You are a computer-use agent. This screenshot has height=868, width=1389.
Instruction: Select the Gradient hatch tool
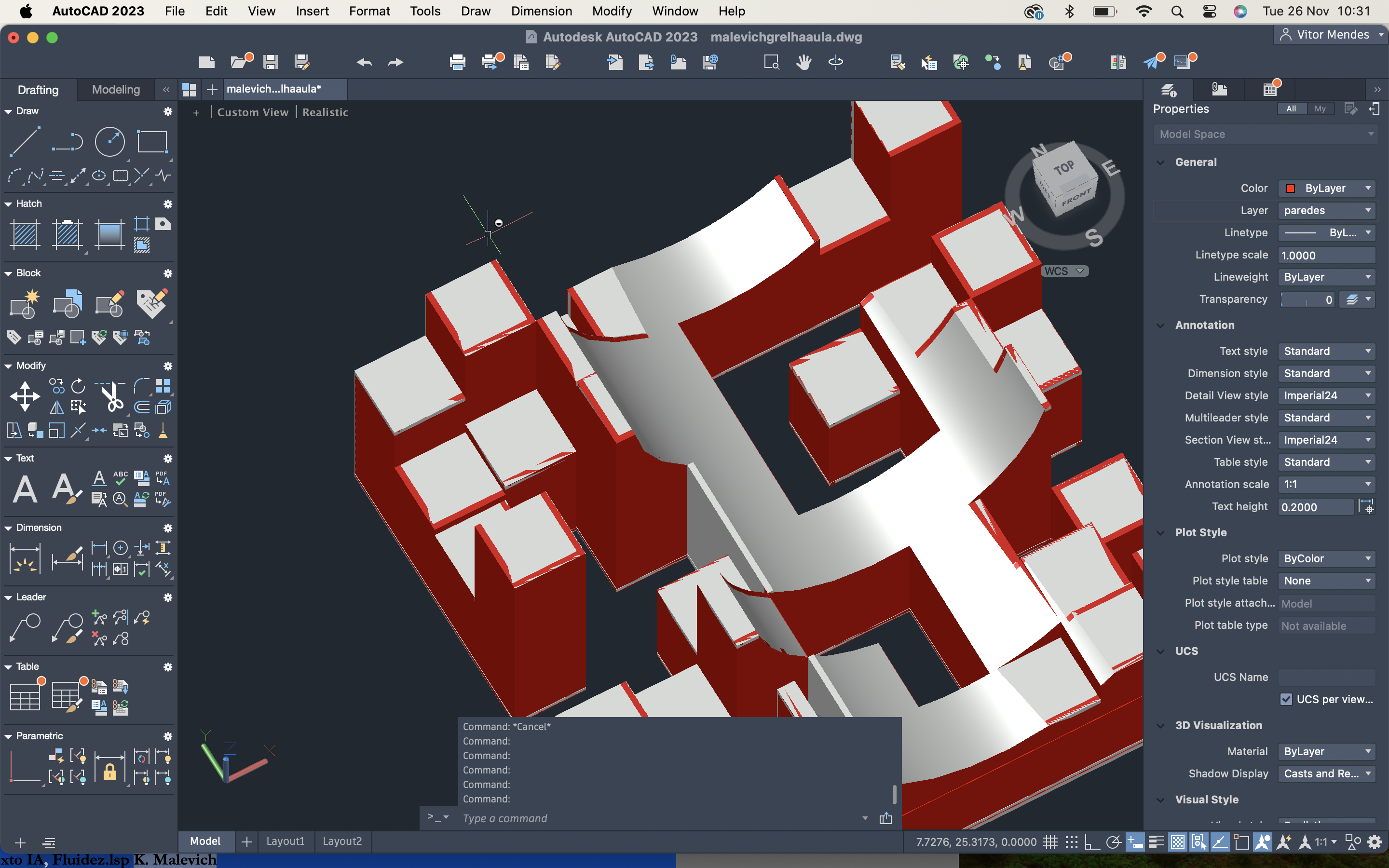click(109, 234)
